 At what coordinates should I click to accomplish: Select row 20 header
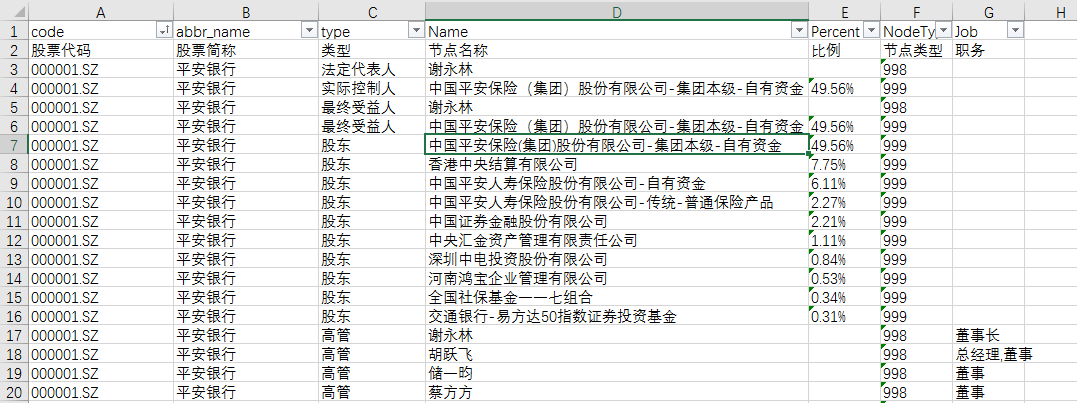[x=14, y=393]
